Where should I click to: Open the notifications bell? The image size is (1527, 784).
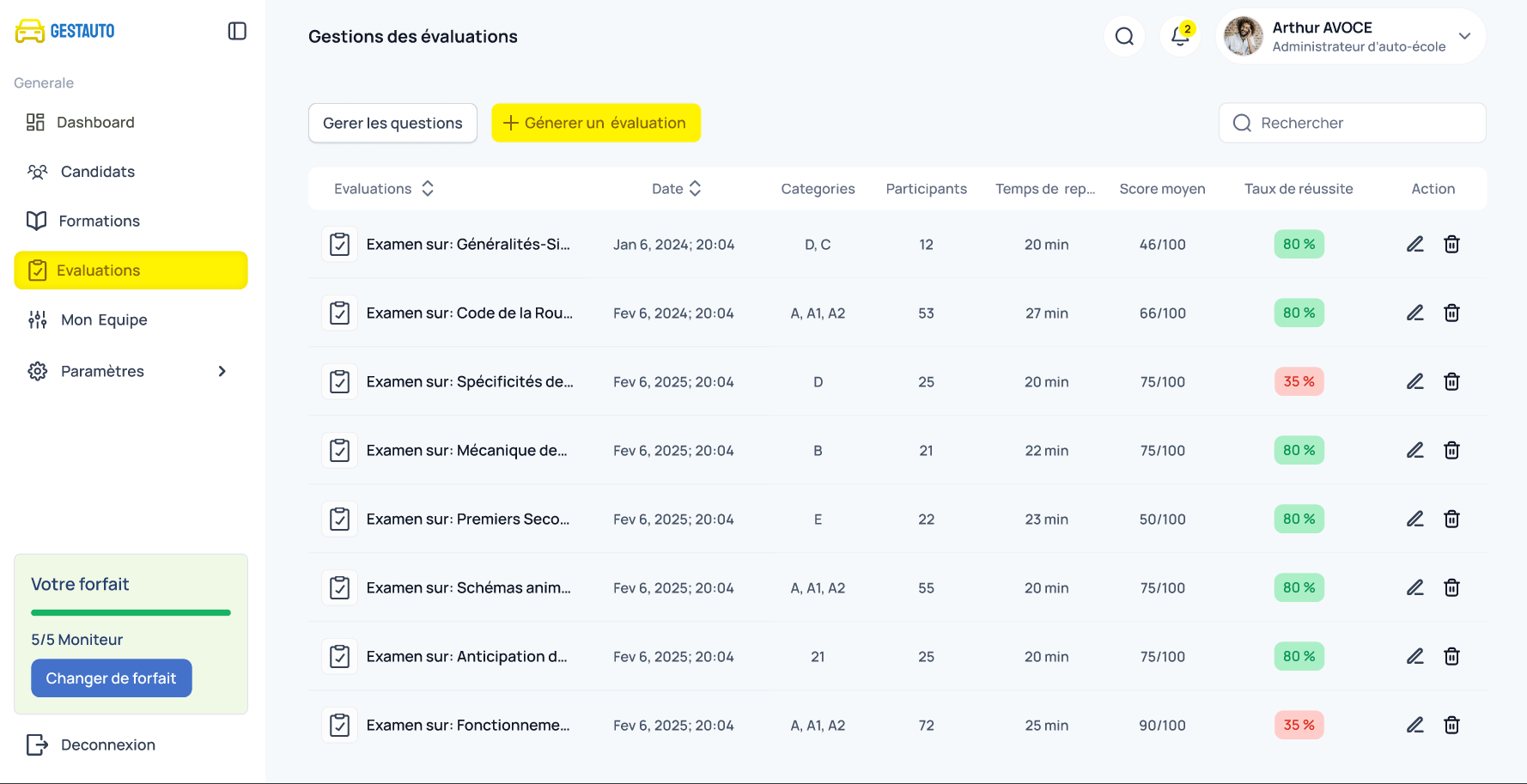[x=1180, y=36]
